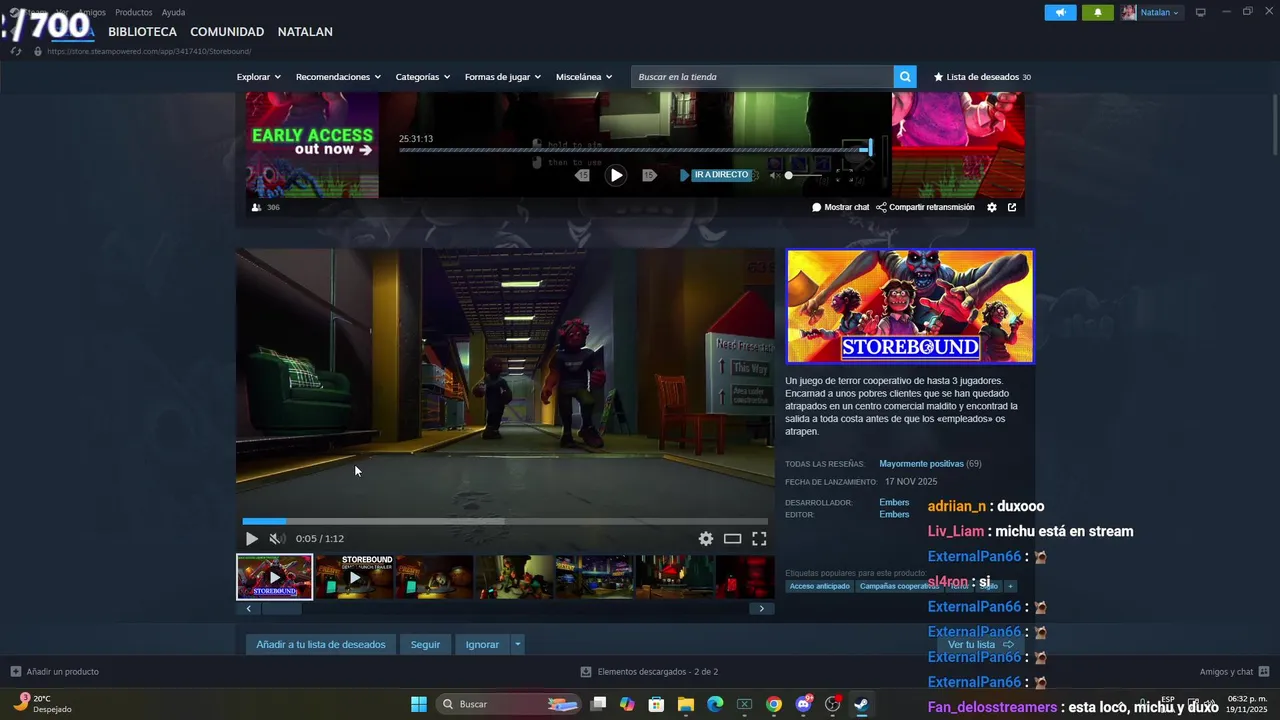Open Elementos descargados download status
This screenshot has height=720, width=1280.
[650, 671]
